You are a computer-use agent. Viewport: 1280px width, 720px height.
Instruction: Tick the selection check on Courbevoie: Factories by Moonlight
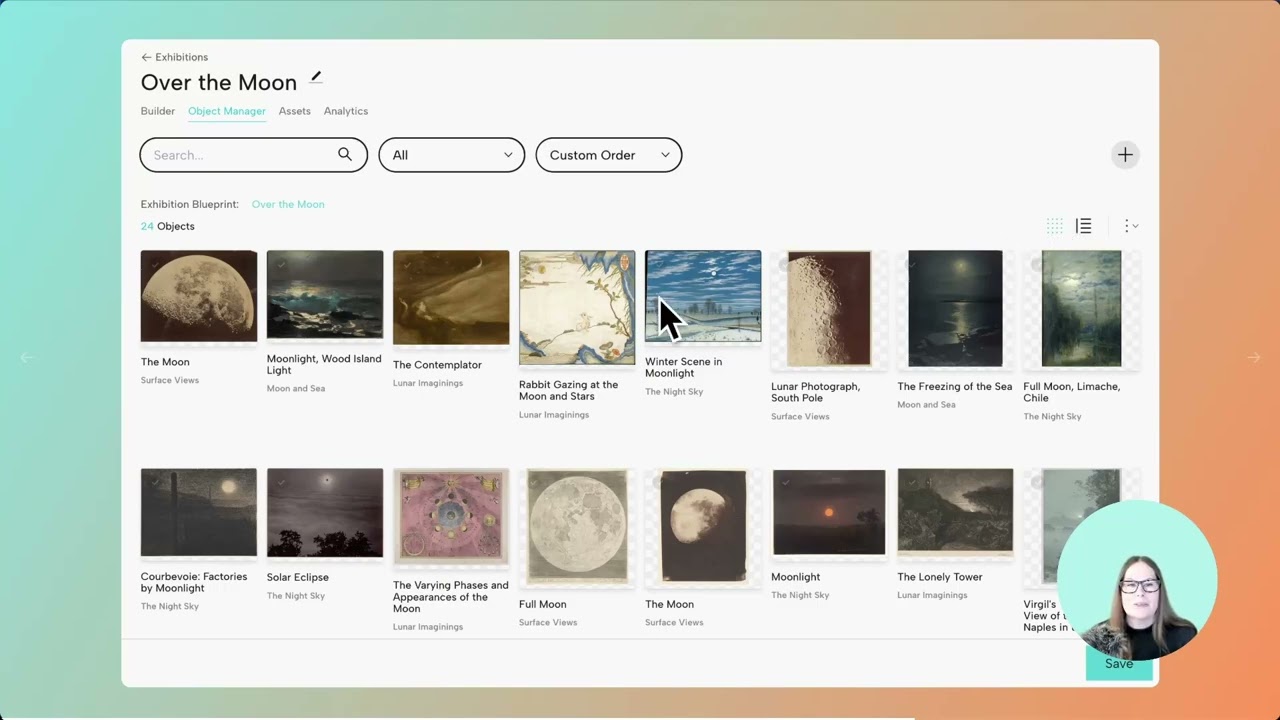(154, 482)
